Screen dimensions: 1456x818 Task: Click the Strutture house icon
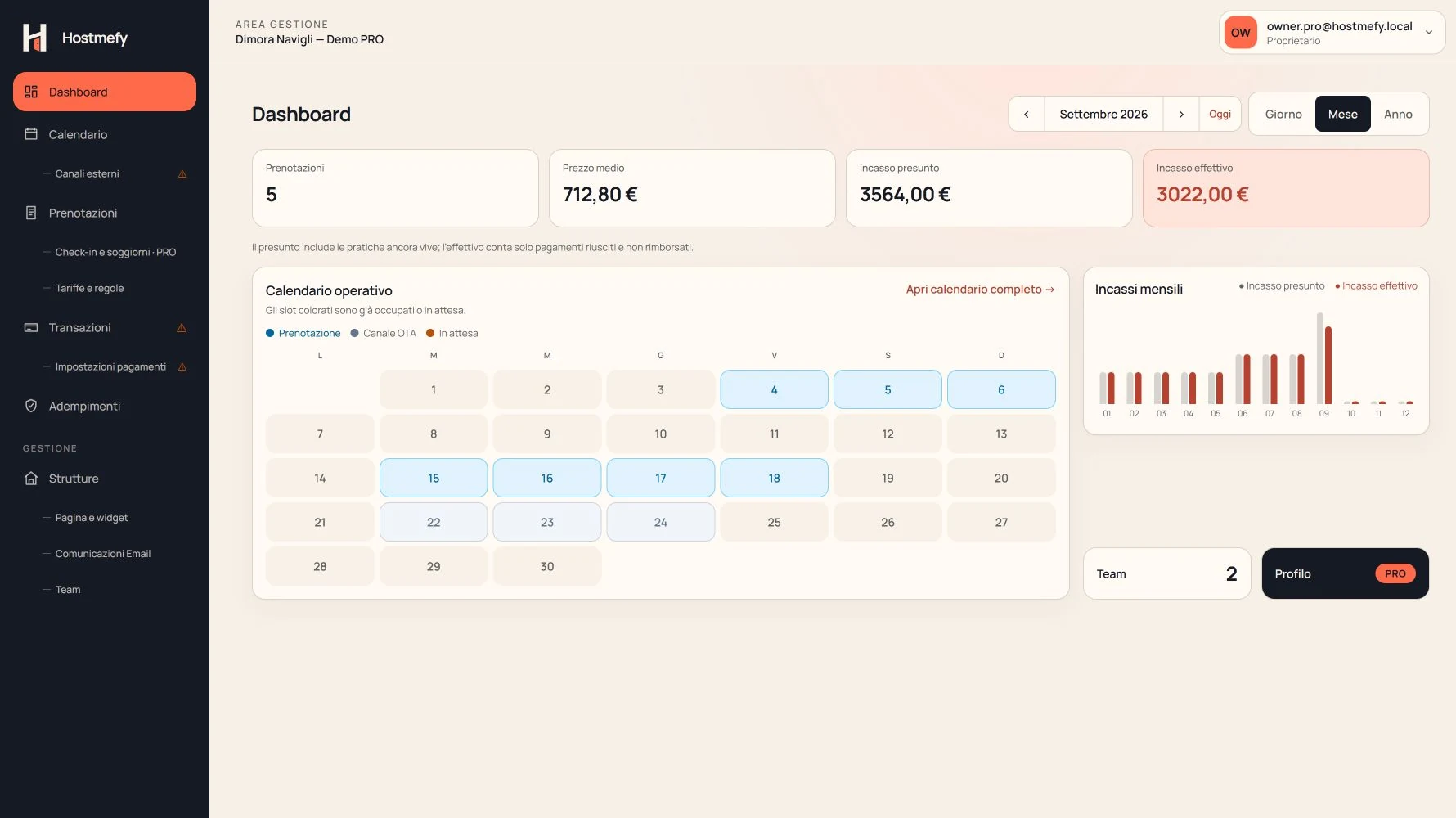tap(31, 479)
